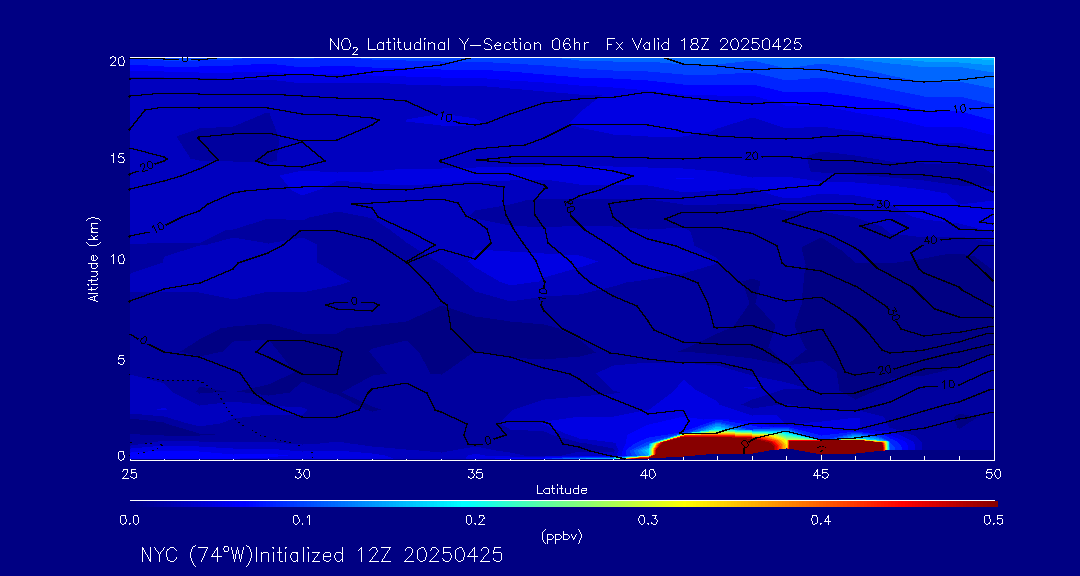Click the latitude tick label 35
This screenshot has height=576, width=1080.
point(475,473)
